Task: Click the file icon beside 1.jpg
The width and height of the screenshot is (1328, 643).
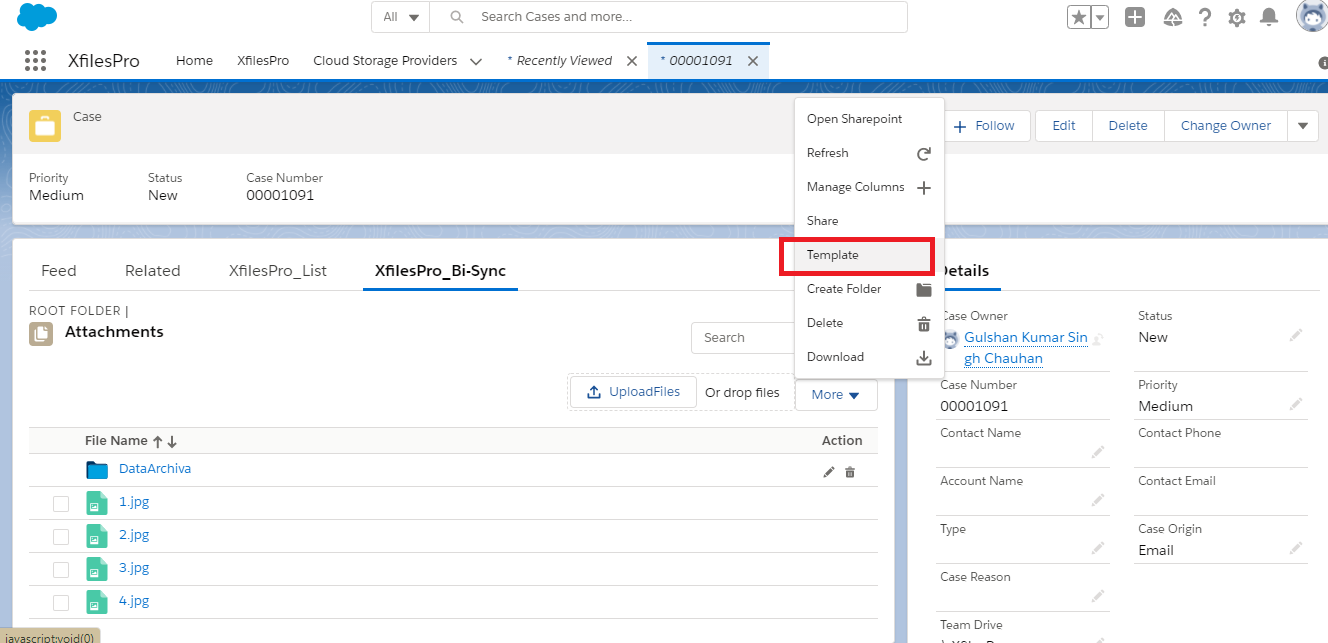Action: pos(96,503)
